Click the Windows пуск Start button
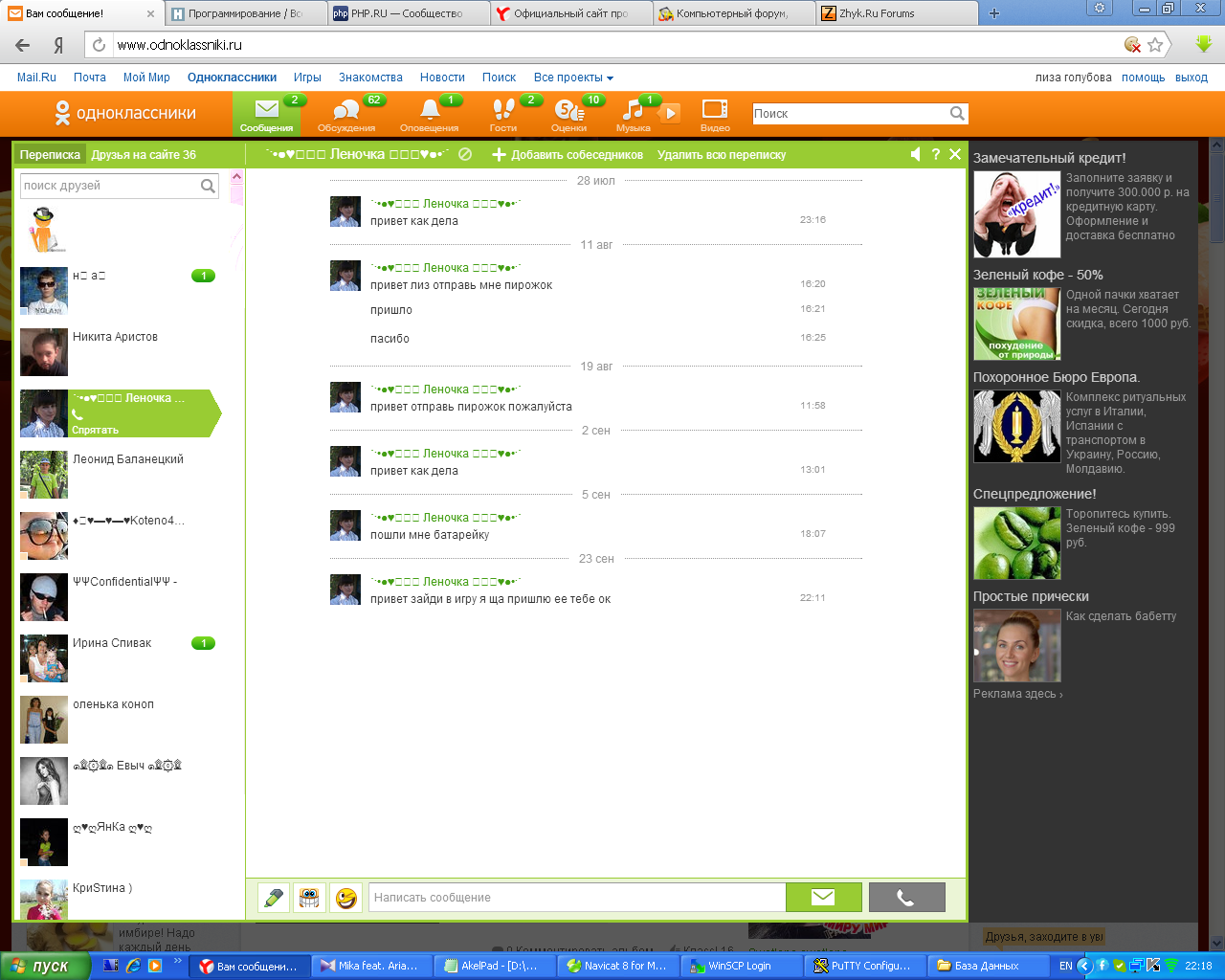This screenshot has width=1225, height=980. pos(46,966)
